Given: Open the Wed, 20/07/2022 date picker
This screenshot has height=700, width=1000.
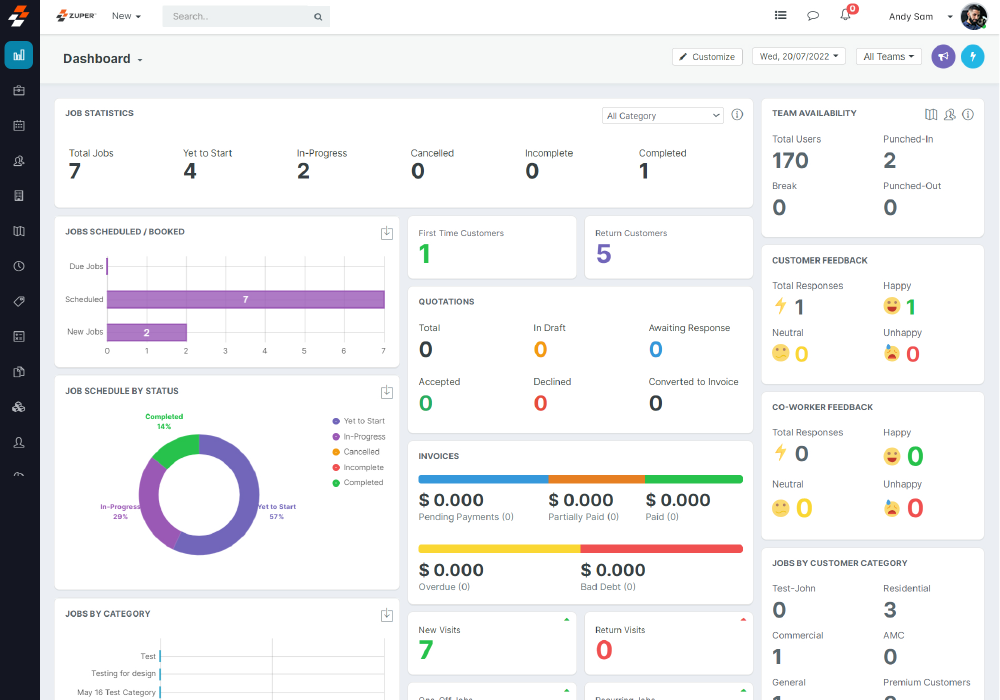Looking at the screenshot, I should point(798,57).
